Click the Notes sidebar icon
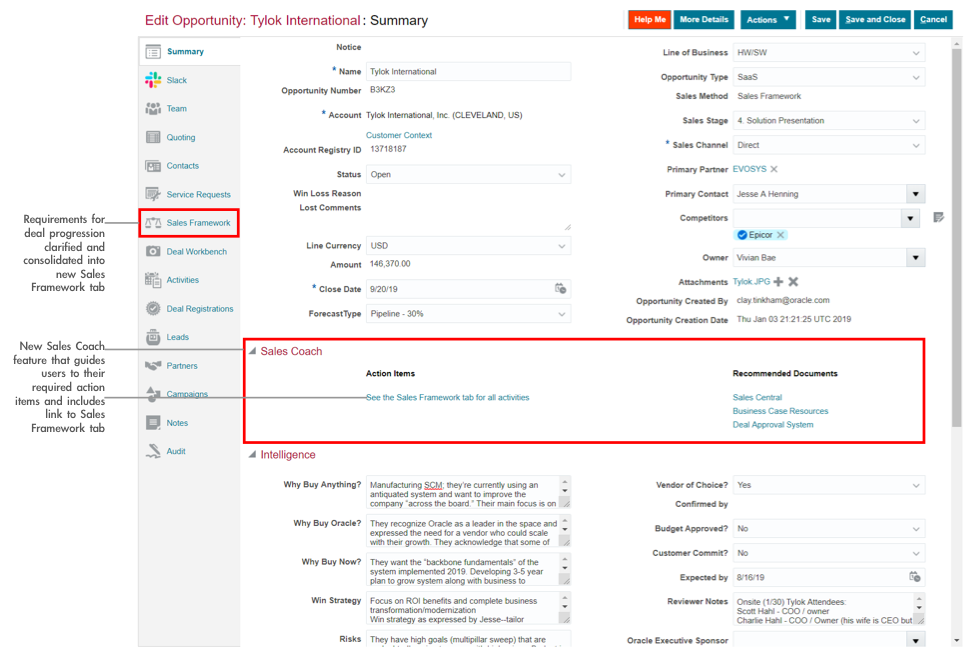 tap(153, 423)
